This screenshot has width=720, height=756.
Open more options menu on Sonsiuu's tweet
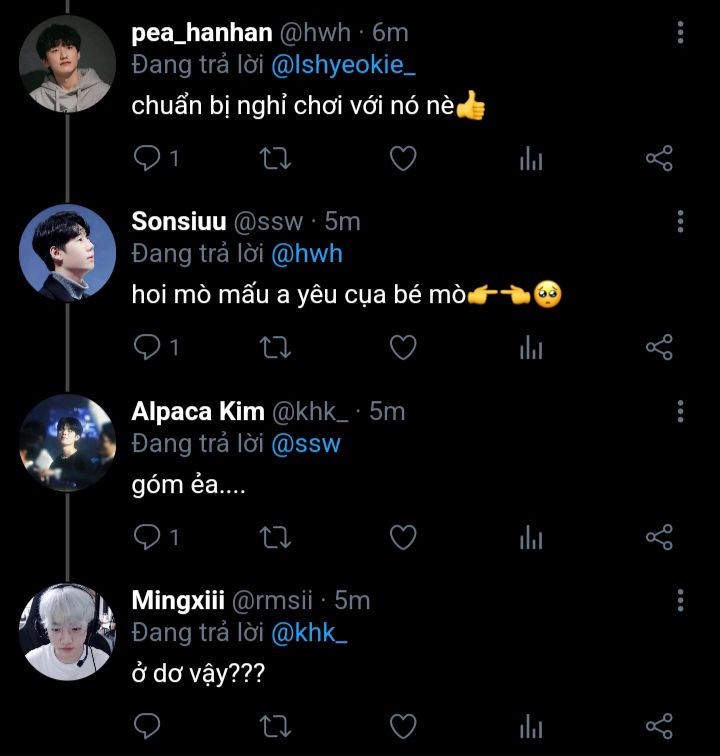point(680,221)
